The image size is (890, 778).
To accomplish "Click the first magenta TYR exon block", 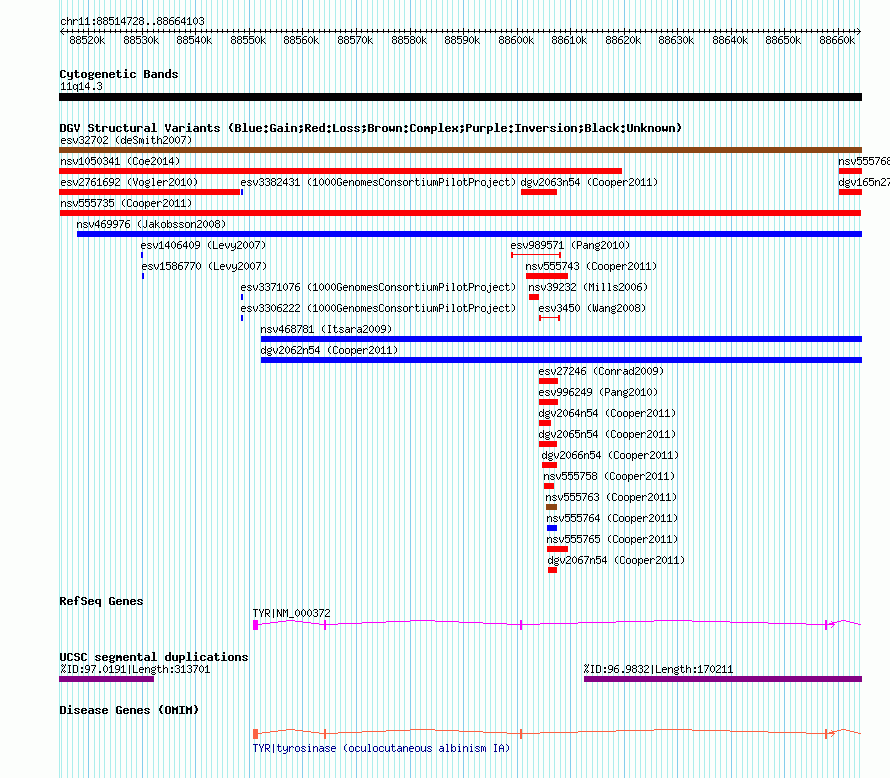I will 255,625.
